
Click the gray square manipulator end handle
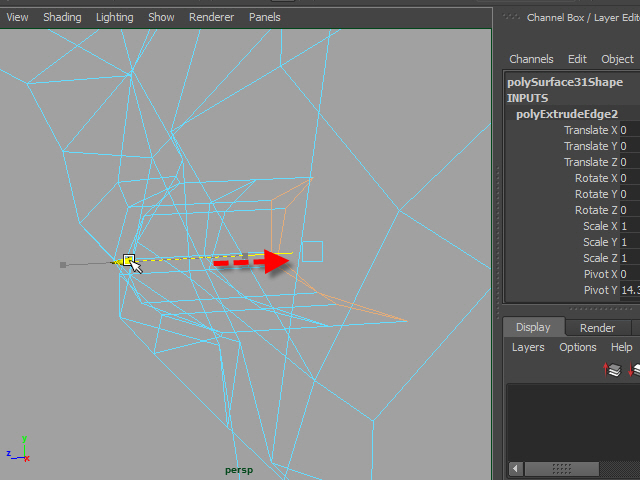tap(63, 265)
